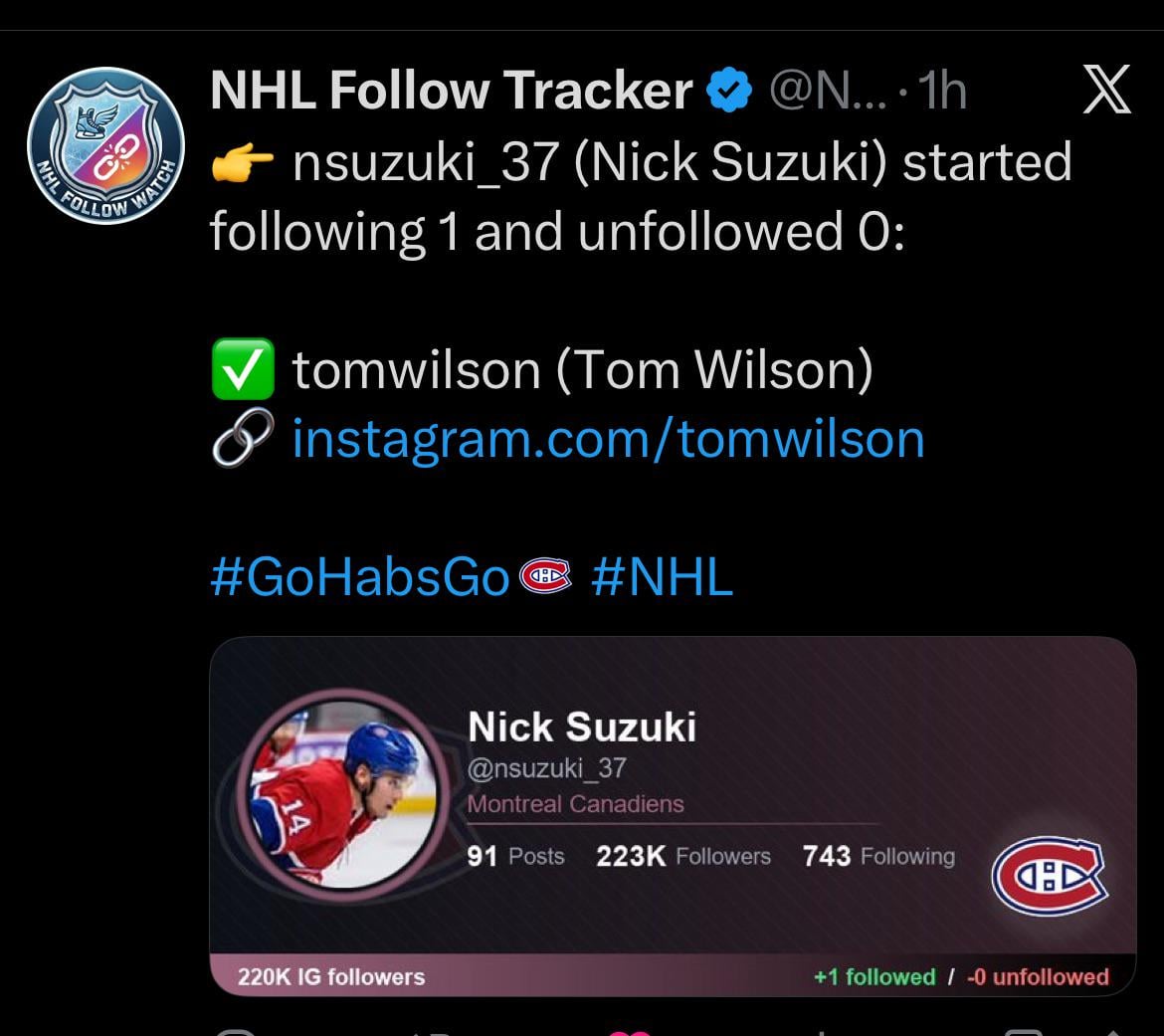The image size is (1164, 1036).
Task: Click the 223K Followers stat
Action: tap(683, 856)
